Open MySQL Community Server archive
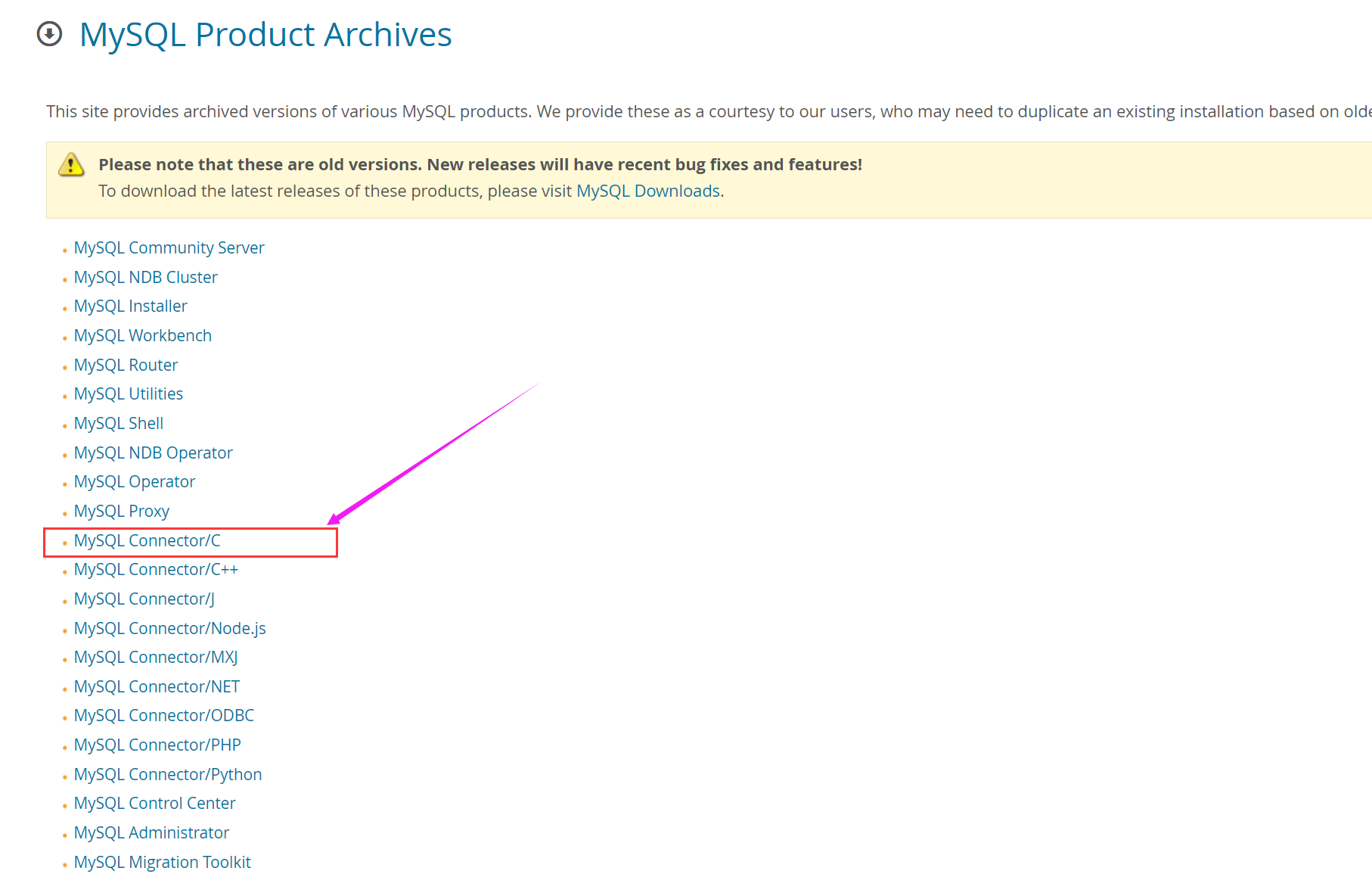This screenshot has width=1372, height=874. point(169,247)
